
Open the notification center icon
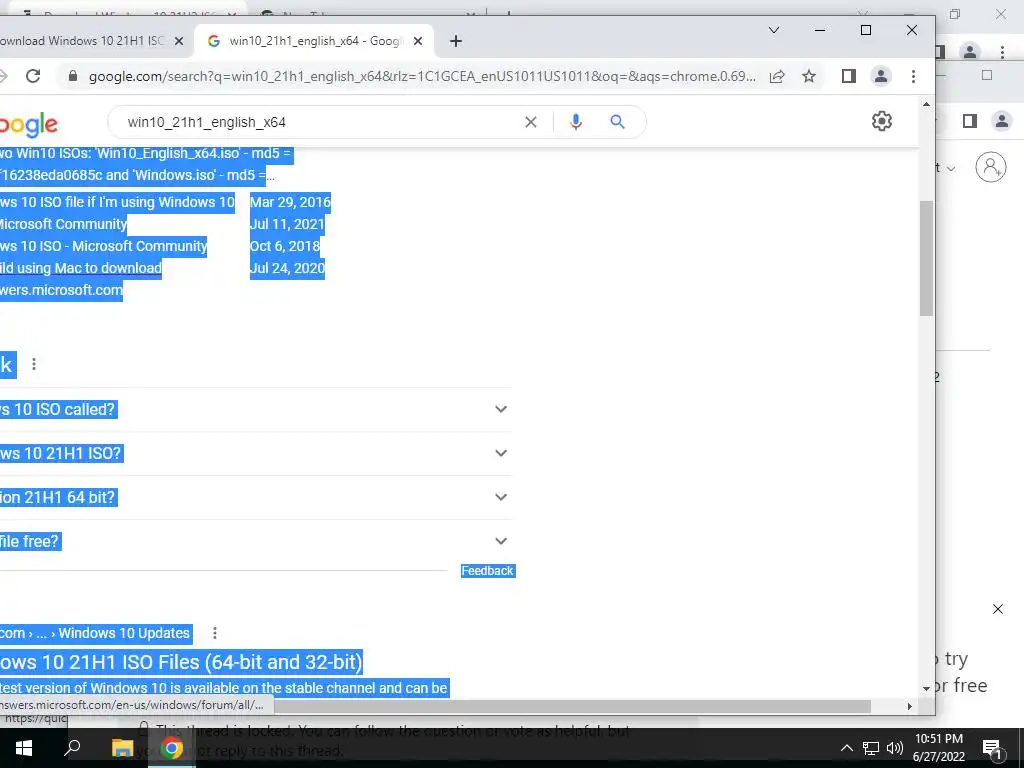(992, 749)
